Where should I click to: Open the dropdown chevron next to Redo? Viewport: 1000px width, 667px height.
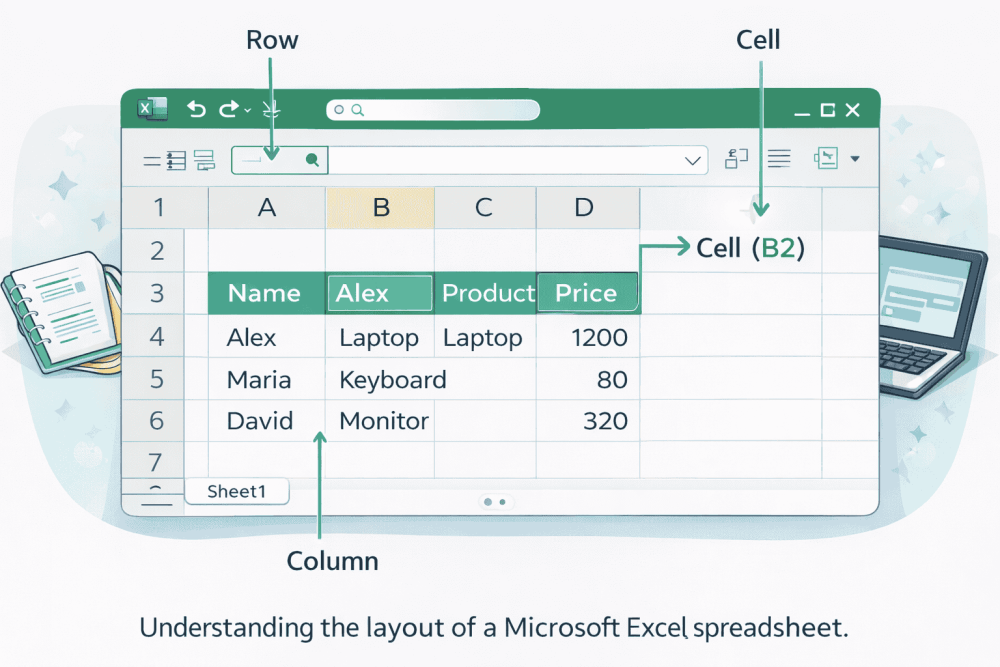[246, 109]
